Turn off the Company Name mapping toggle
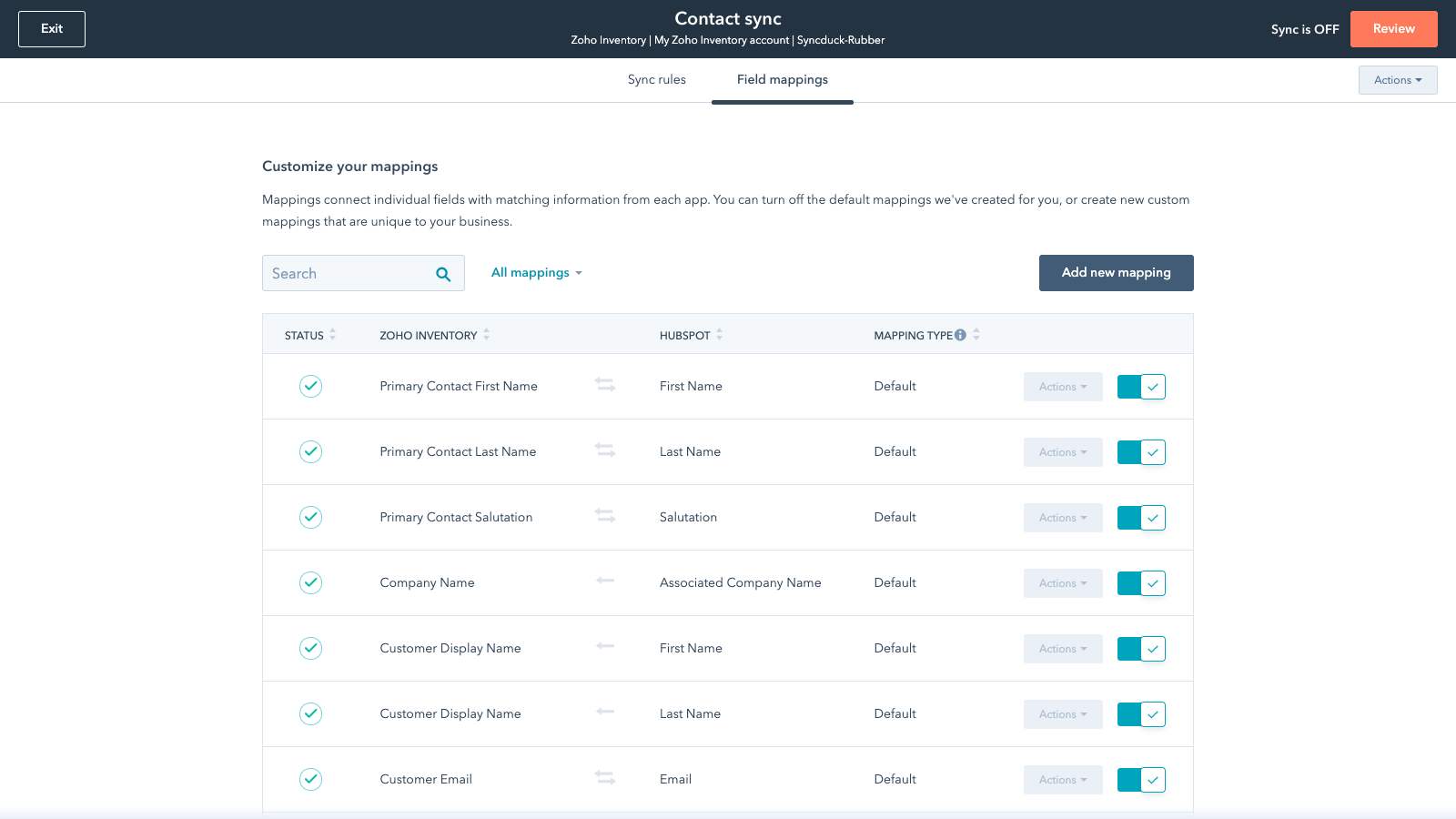The width and height of the screenshot is (1456, 819). [x=1141, y=583]
